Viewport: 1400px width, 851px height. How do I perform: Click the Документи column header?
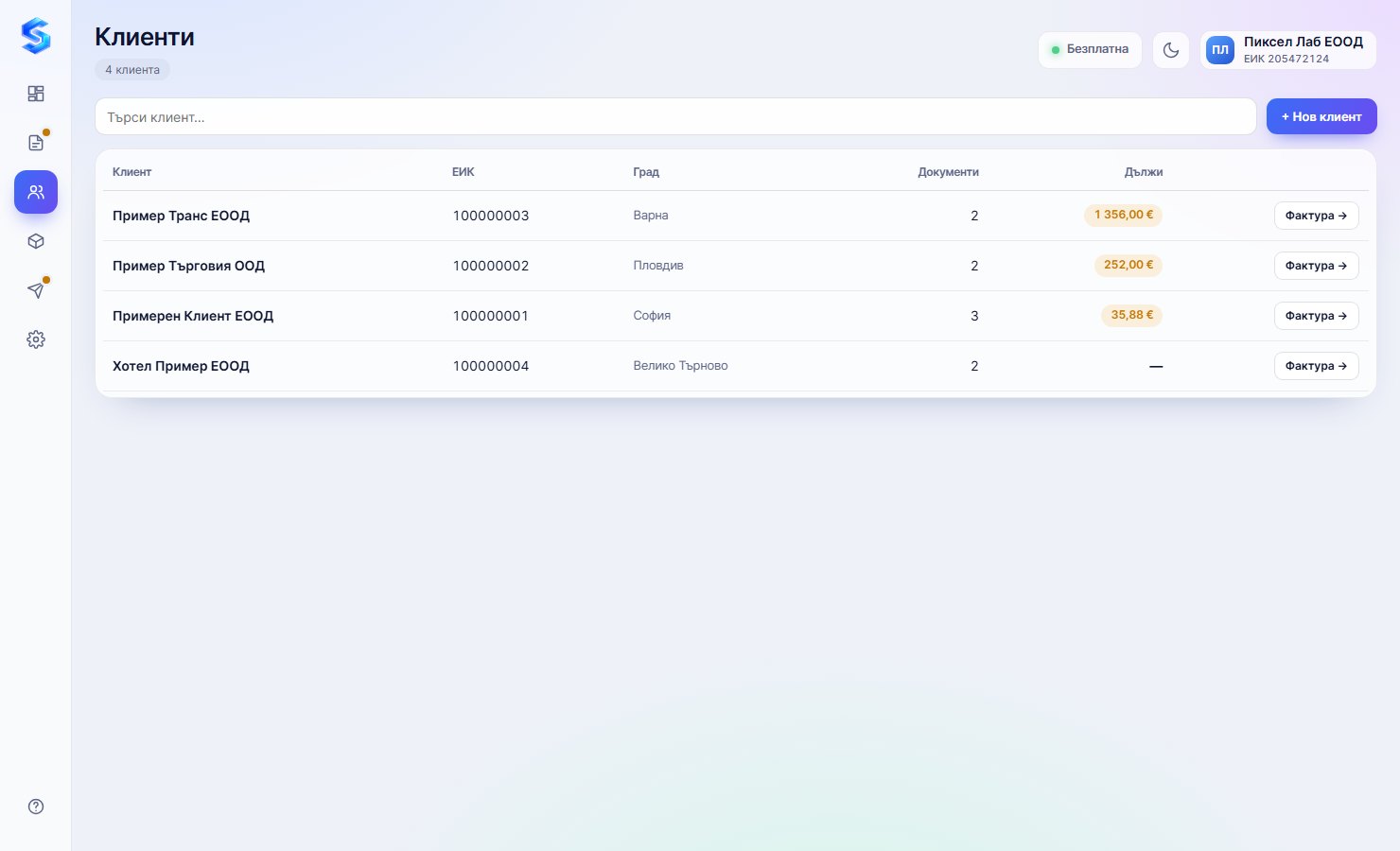pos(948,172)
